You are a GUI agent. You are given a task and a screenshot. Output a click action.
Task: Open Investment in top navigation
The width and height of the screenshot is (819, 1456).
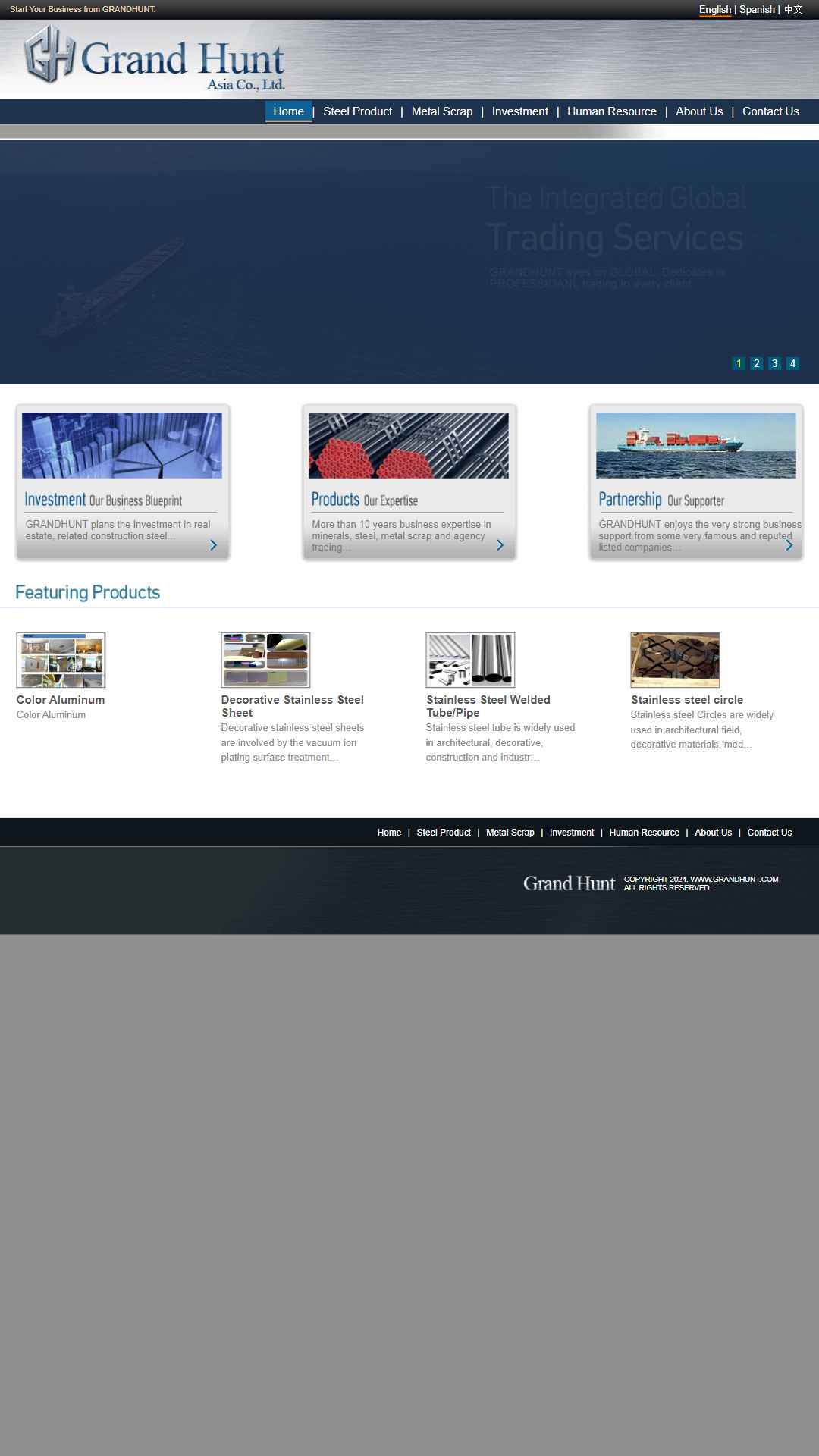pos(520,111)
